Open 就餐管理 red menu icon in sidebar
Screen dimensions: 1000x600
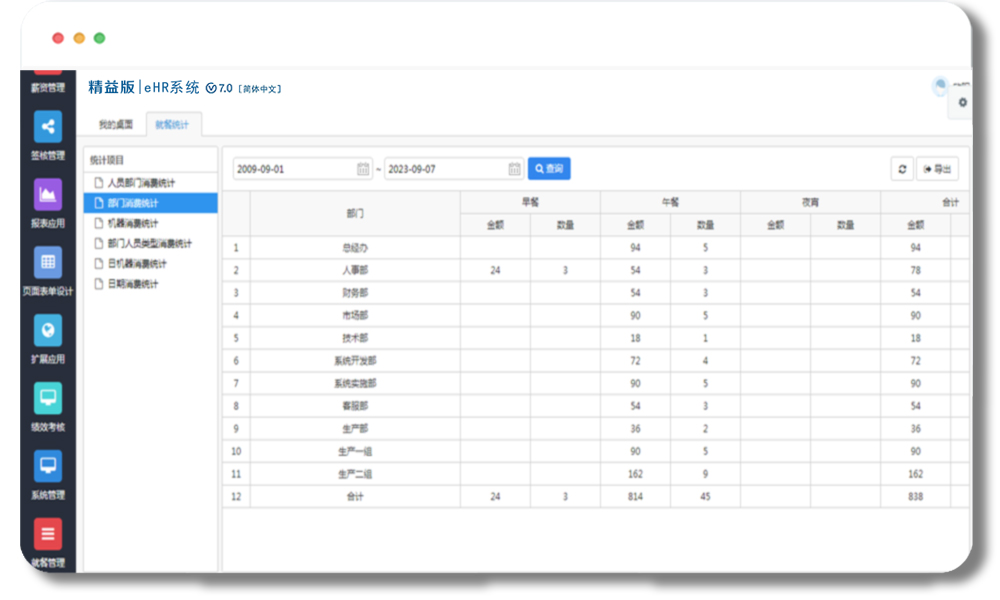[x=48, y=534]
